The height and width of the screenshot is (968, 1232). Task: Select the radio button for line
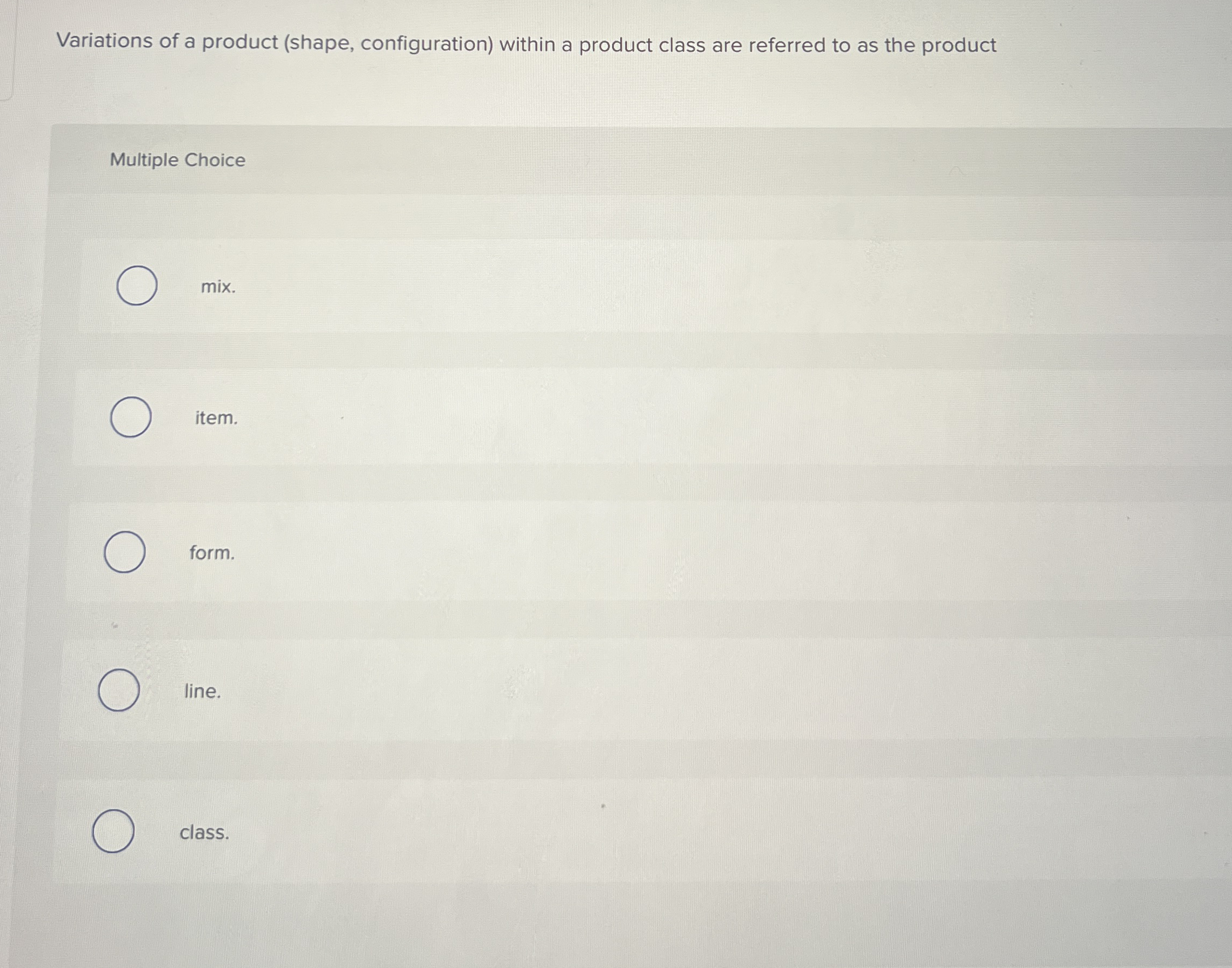pyautogui.click(x=119, y=690)
